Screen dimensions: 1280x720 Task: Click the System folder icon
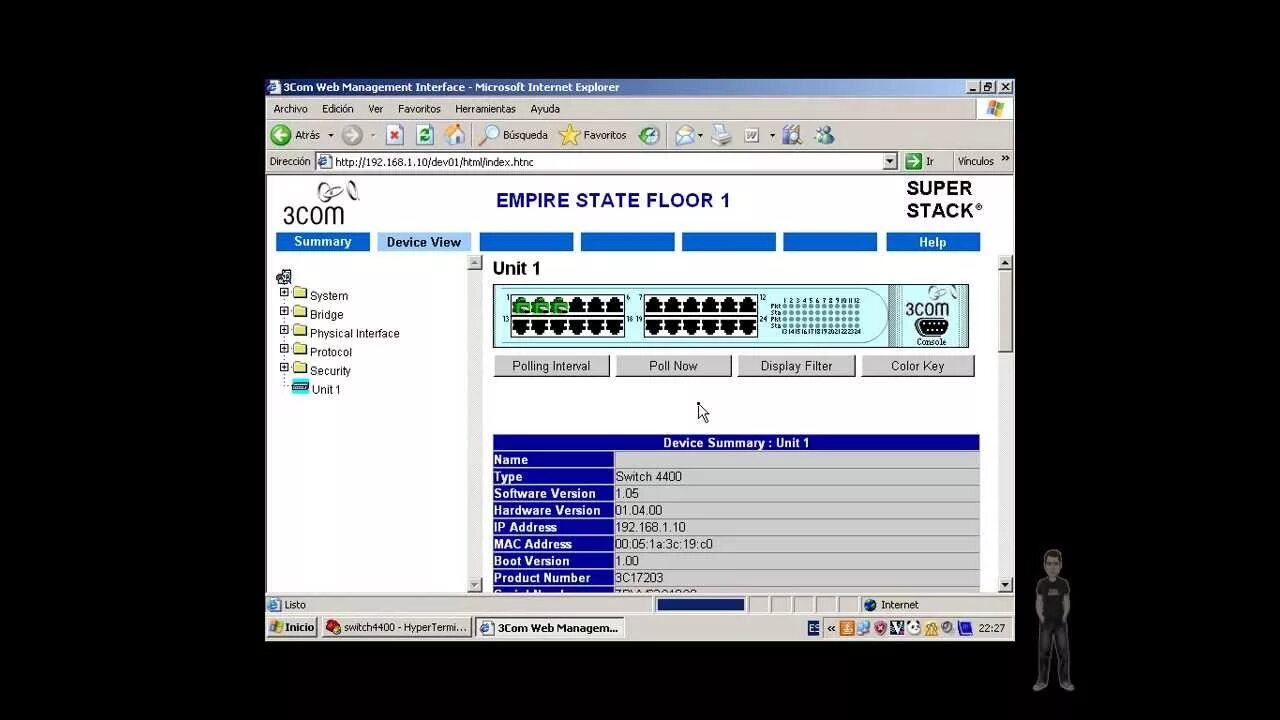click(300, 293)
